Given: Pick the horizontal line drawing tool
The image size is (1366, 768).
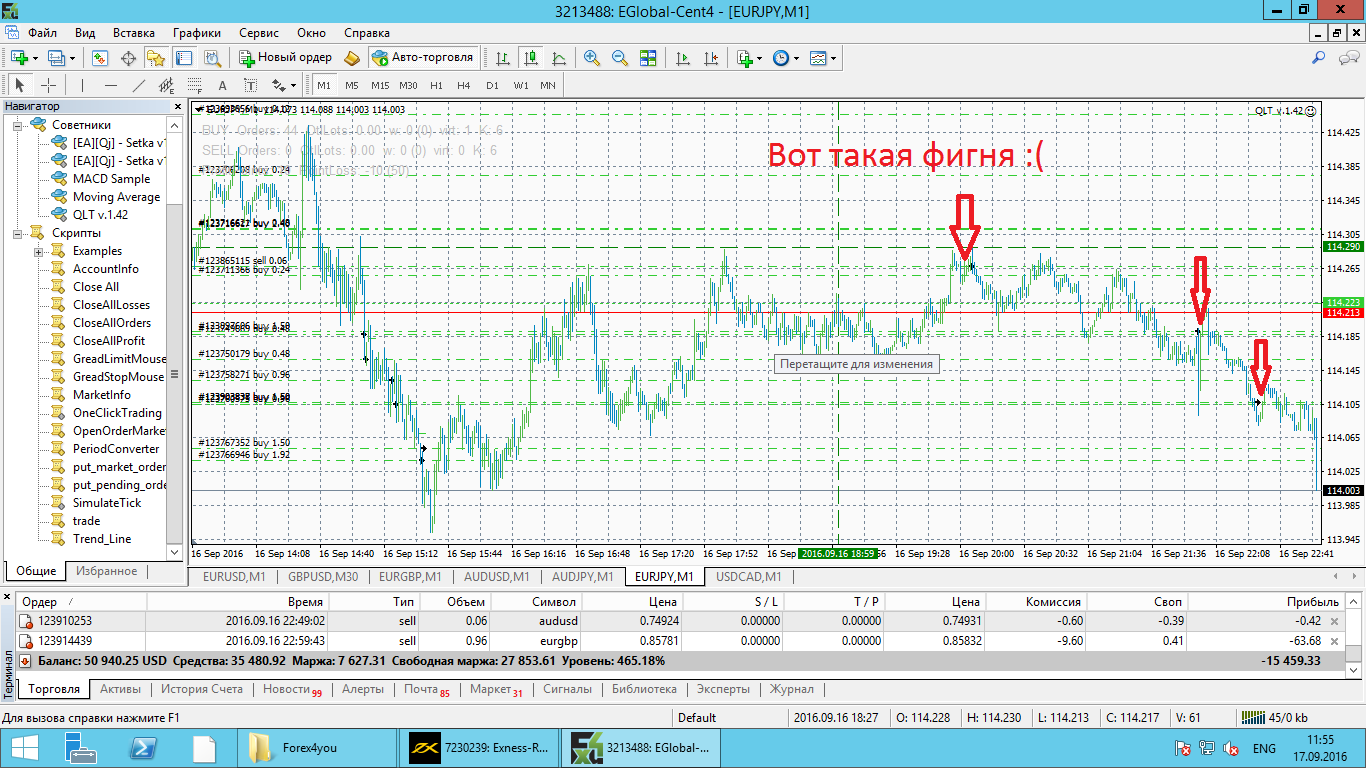Looking at the screenshot, I should [110, 85].
